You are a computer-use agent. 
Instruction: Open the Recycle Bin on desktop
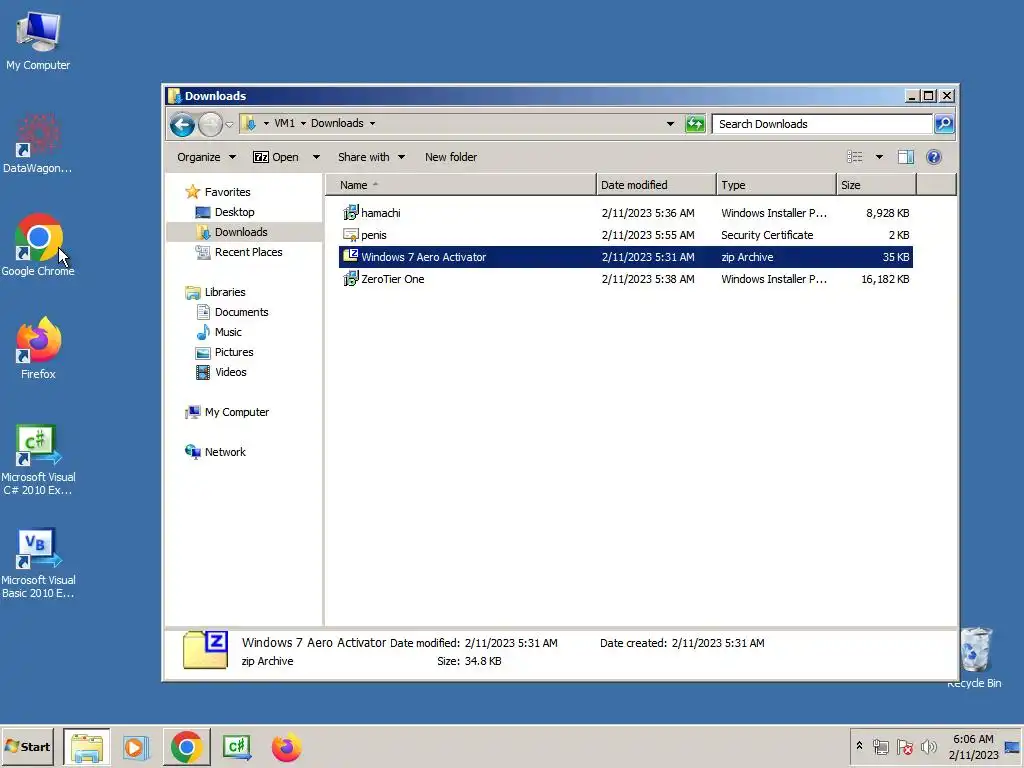[974, 657]
